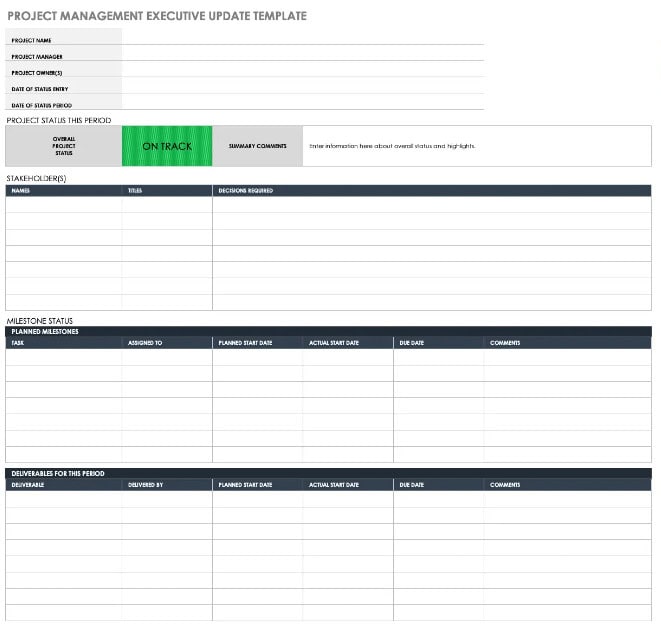Click the first empty cell under Task
The height and width of the screenshot is (628, 661).
[x=64, y=357]
